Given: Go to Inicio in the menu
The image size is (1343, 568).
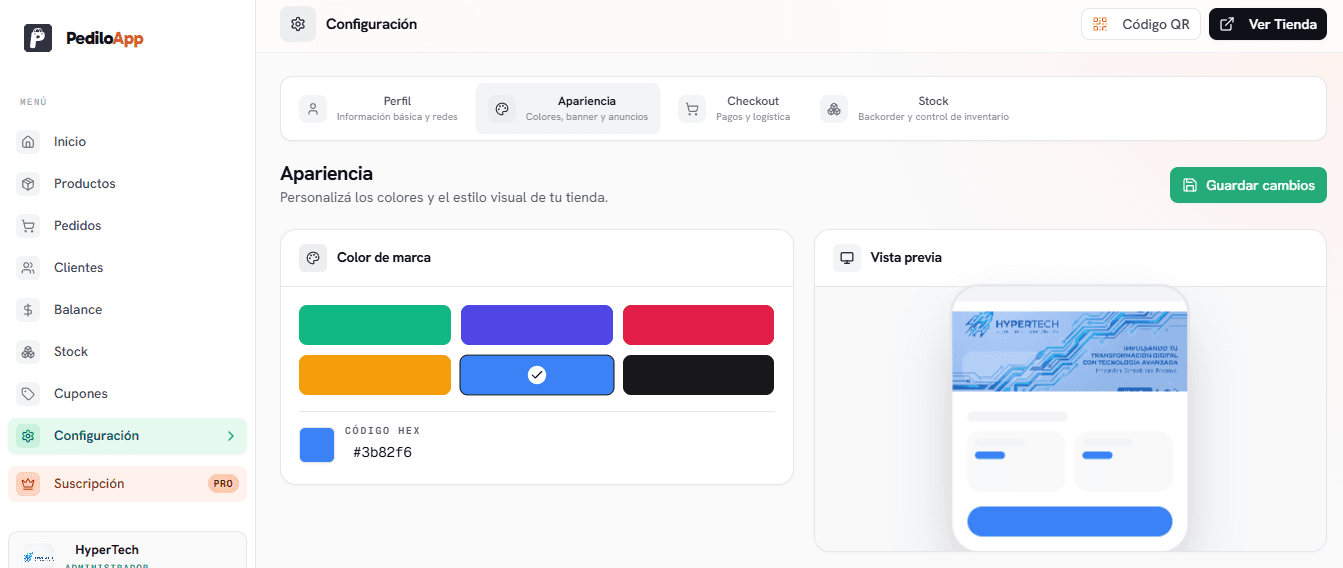Looking at the screenshot, I should pyautogui.click(x=127, y=142).
